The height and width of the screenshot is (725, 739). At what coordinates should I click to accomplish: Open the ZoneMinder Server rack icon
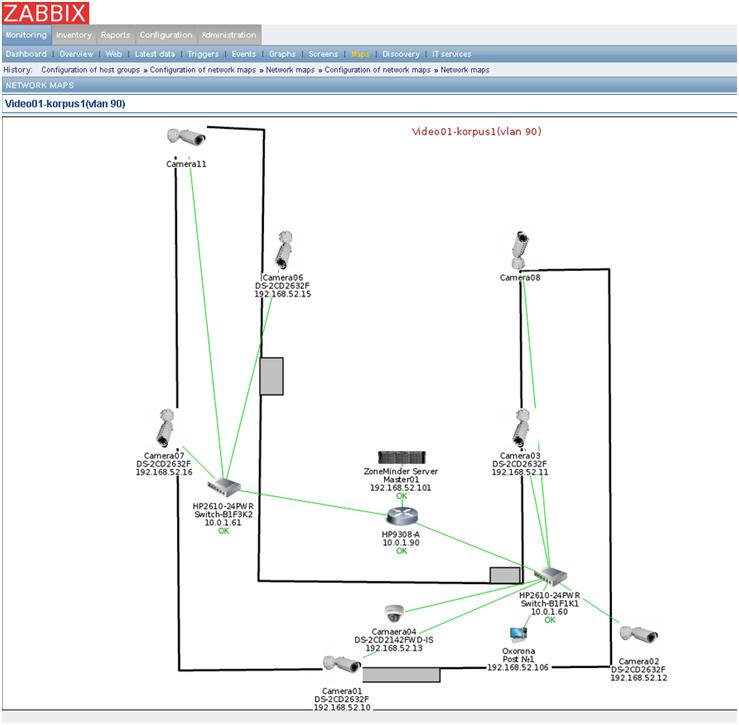click(402, 457)
